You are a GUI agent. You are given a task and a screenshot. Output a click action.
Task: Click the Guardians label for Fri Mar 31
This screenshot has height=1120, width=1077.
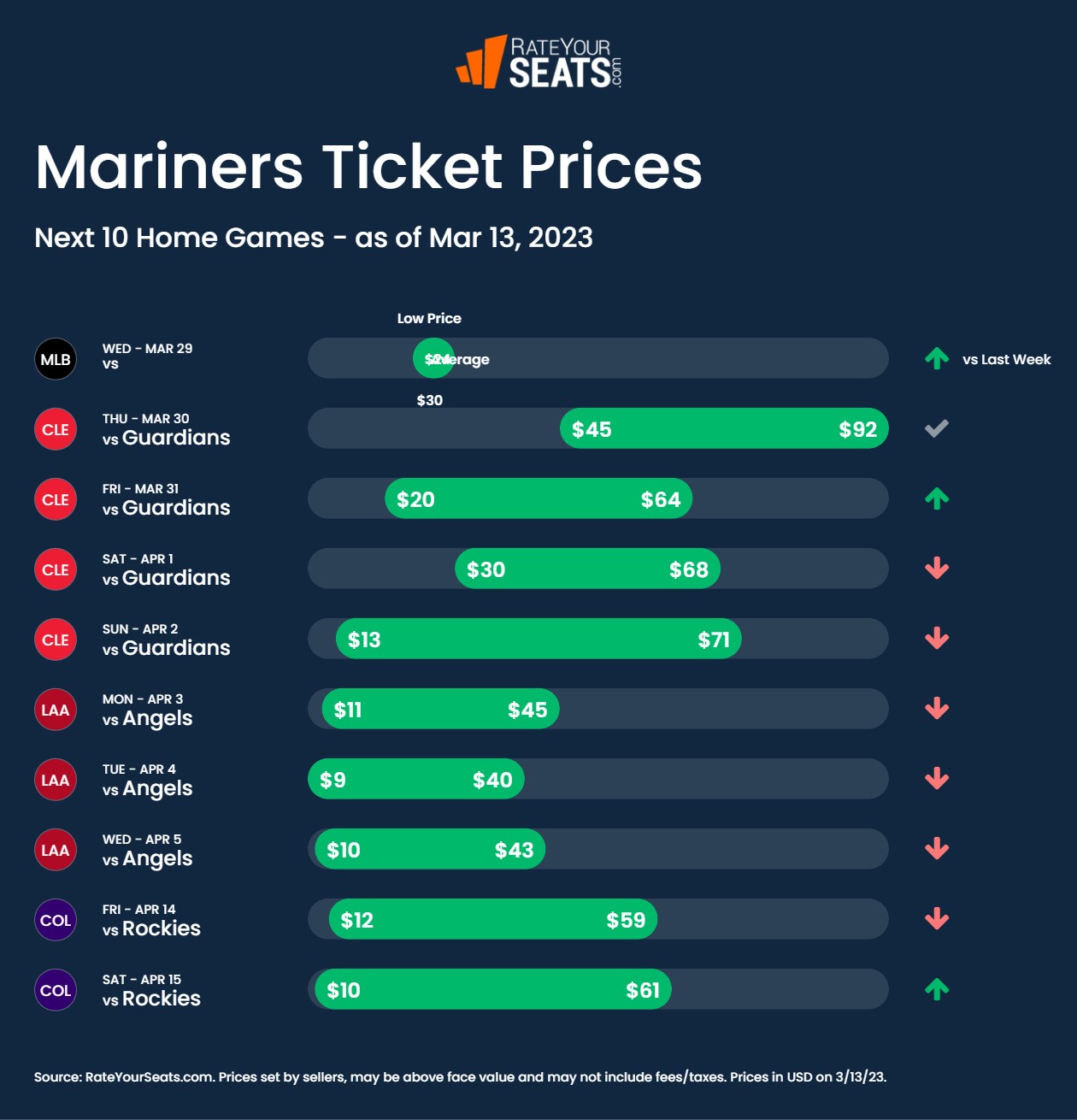(176, 508)
